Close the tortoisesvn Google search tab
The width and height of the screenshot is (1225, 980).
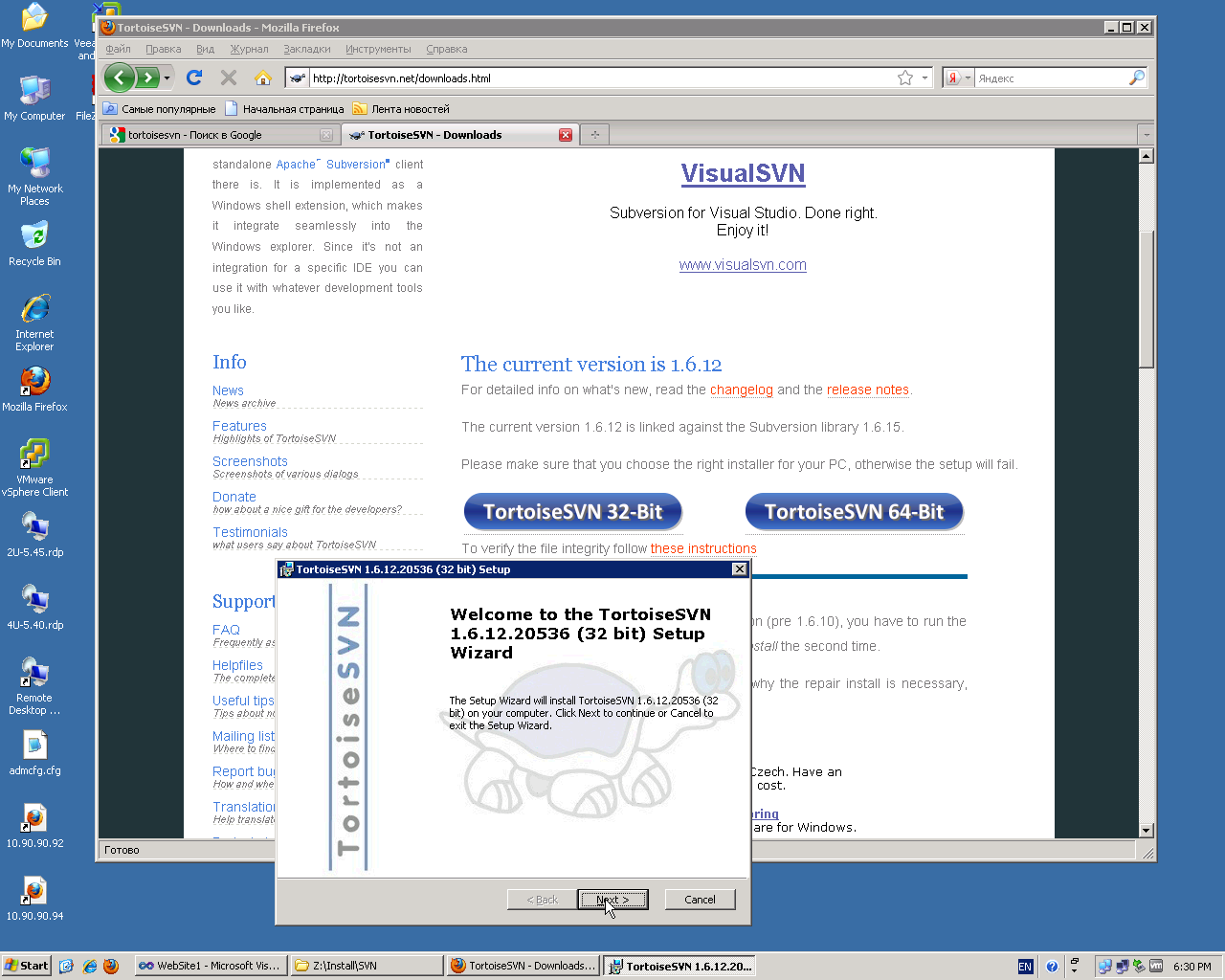pyautogui.click(x=326, y=135)
